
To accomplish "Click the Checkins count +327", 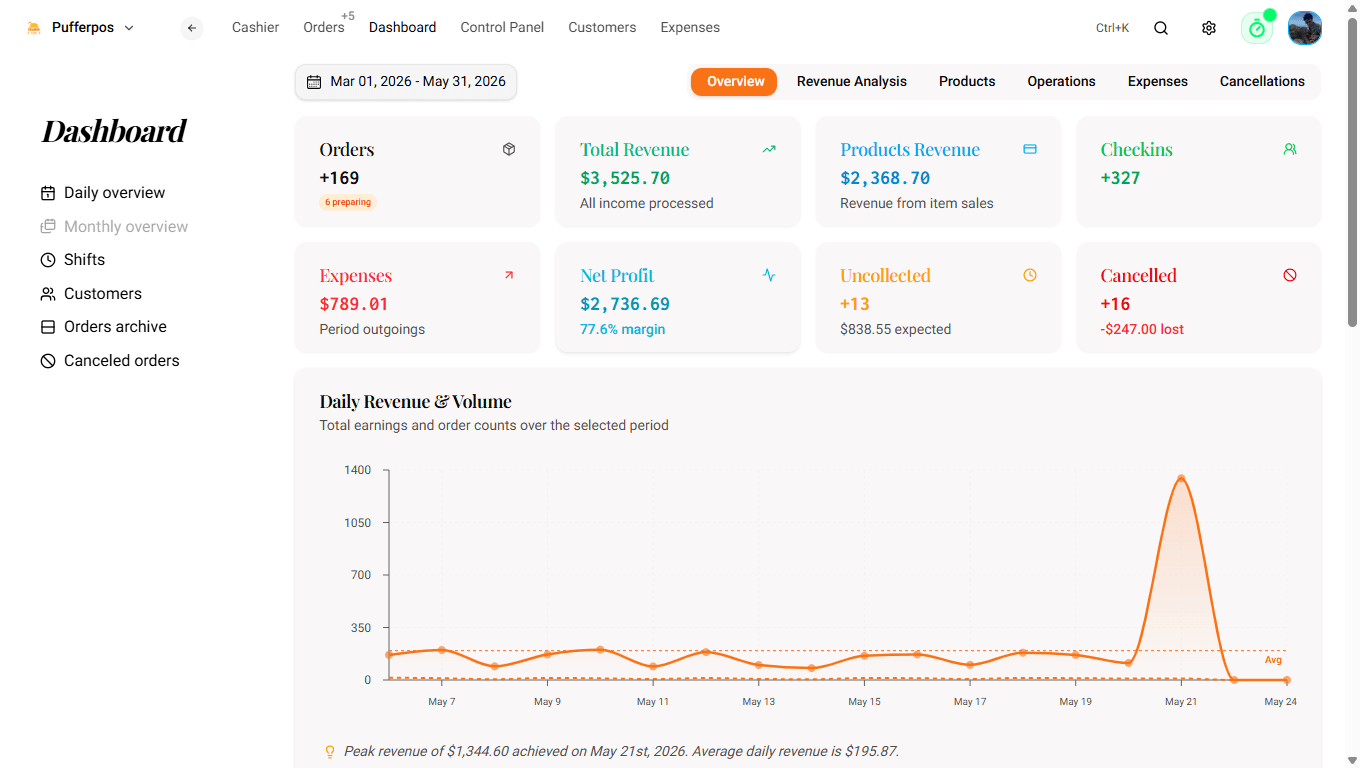I will pos(1120,178).
